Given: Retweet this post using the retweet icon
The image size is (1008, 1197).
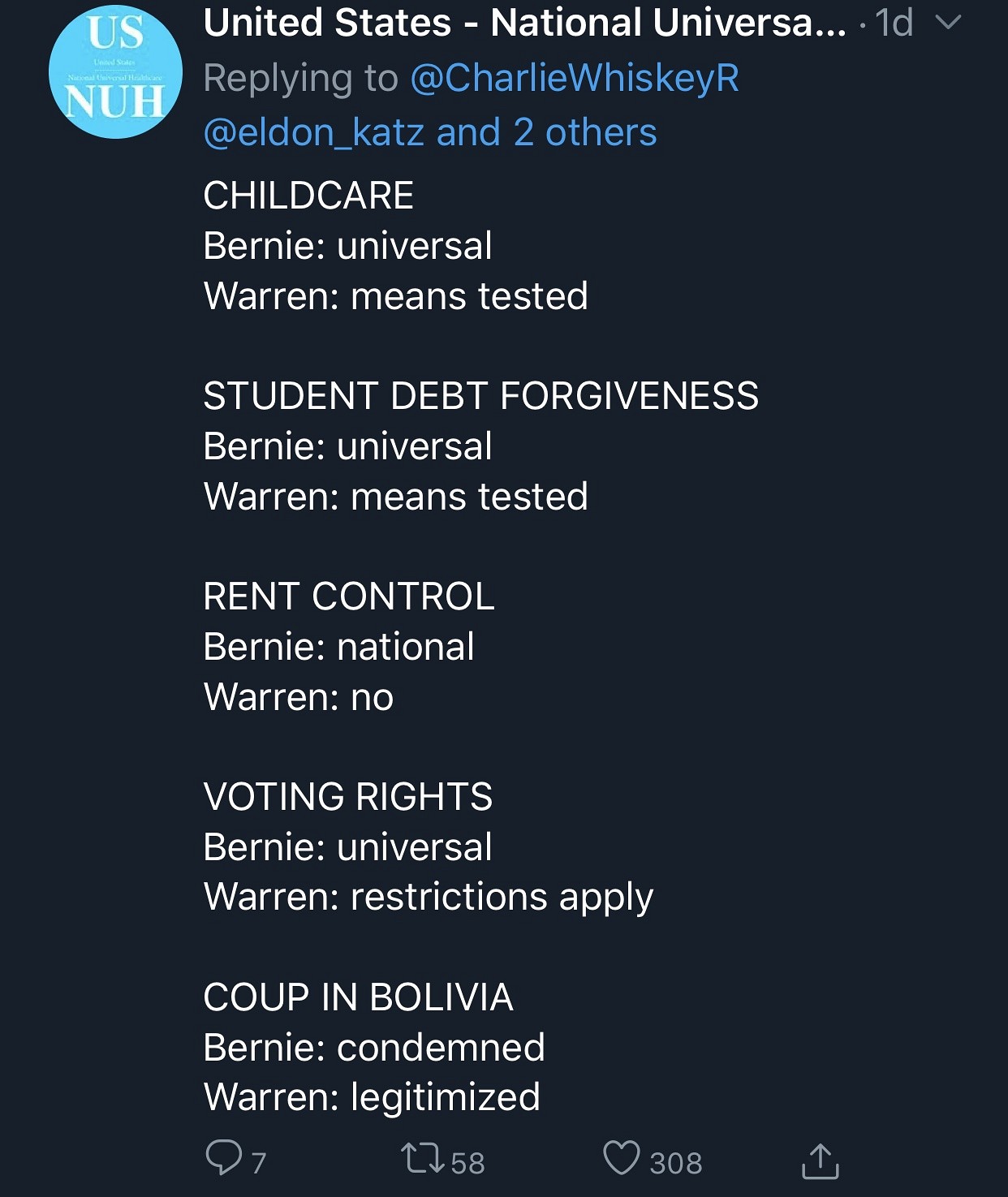Looking at the screenshot, I should [x=423, y=1159].
